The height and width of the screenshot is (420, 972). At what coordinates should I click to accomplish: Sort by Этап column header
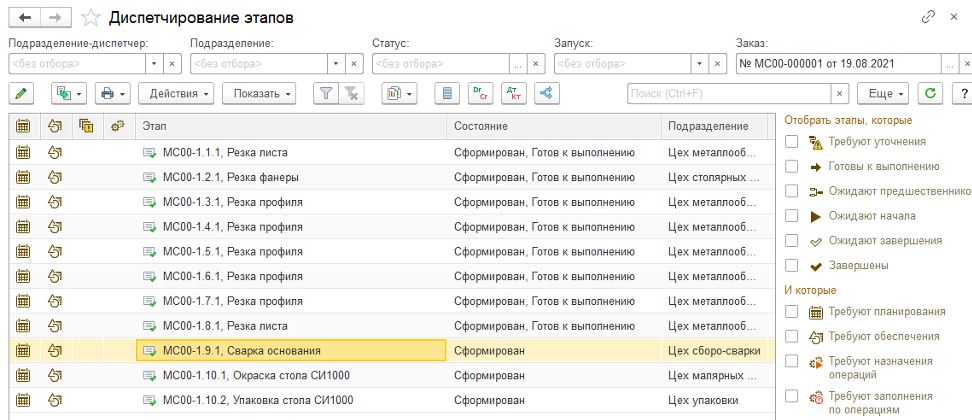(291, 126)
